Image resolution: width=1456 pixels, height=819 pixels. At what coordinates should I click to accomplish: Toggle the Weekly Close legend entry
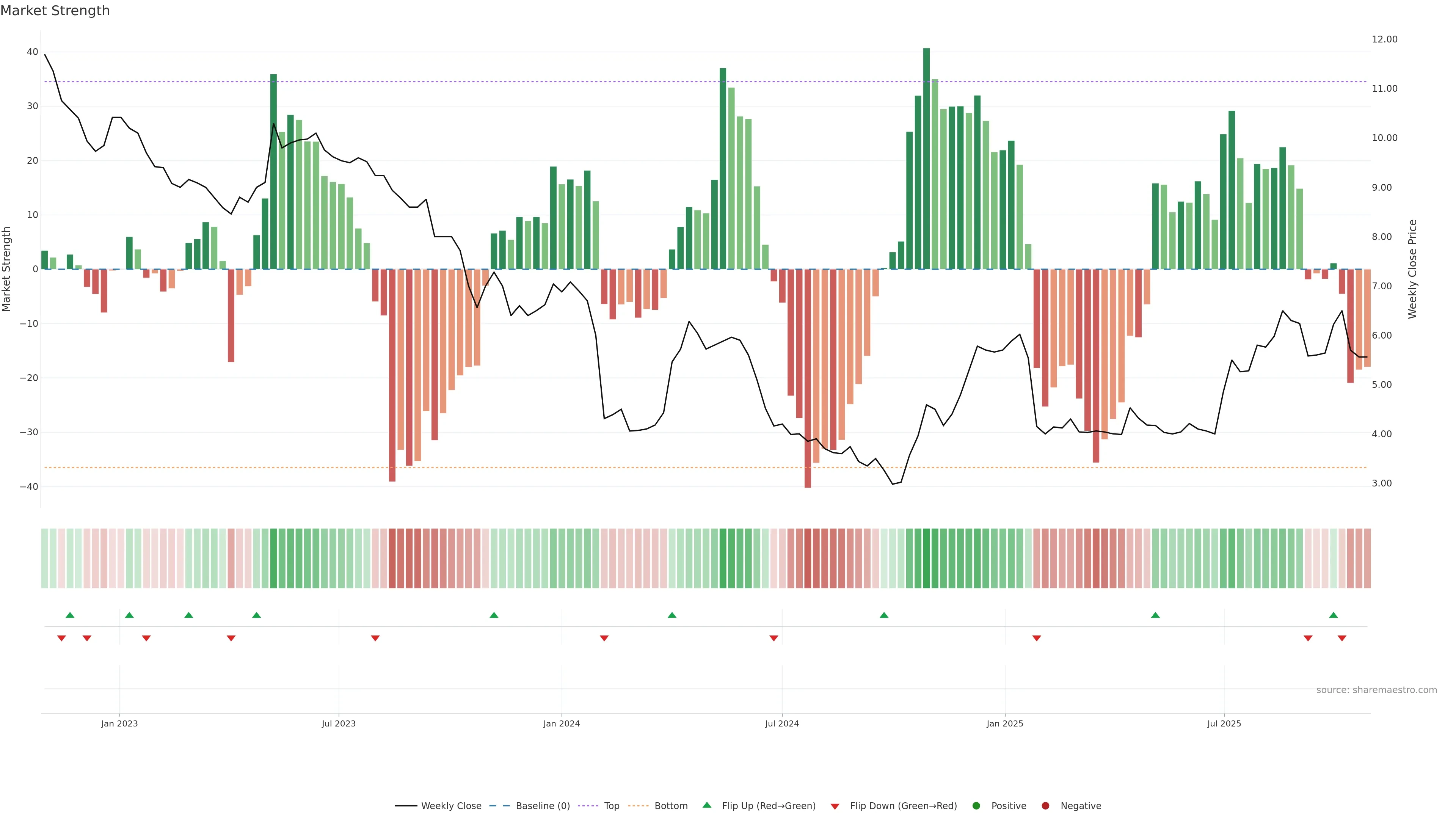451,805
